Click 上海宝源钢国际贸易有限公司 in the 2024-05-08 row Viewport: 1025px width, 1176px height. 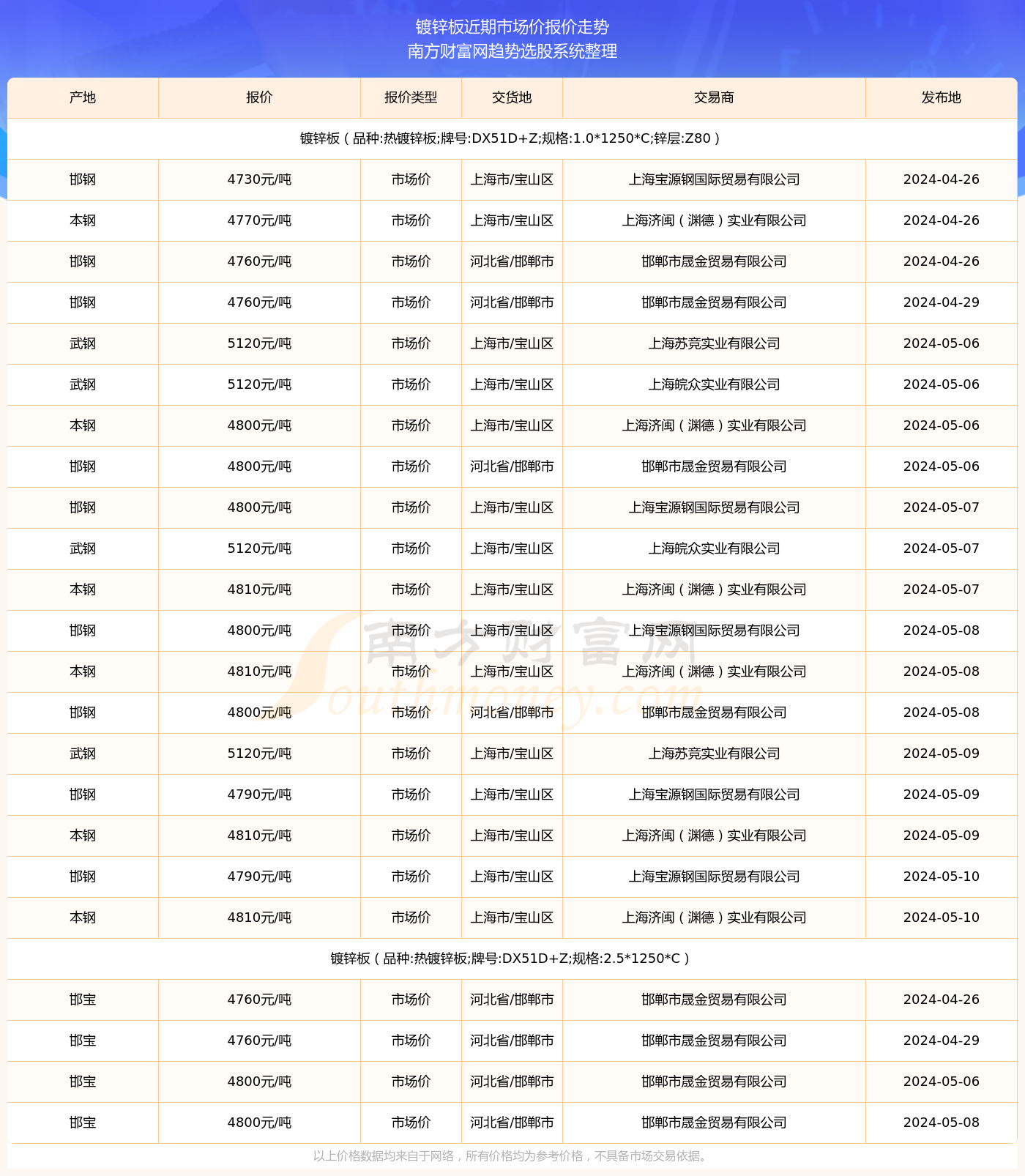pyautogui.click(x=714, y=630)
